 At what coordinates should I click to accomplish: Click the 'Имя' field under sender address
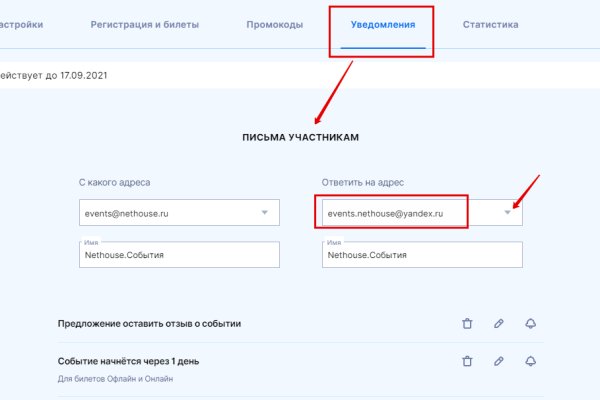[x=179, y=255]
